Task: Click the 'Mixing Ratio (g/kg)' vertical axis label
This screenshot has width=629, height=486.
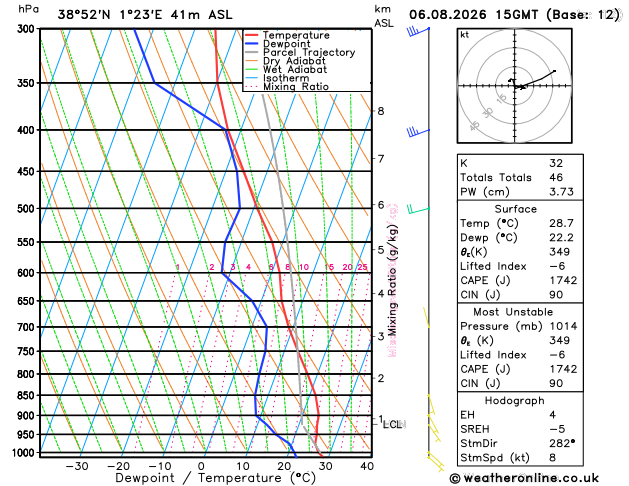Action: (393, 280)
